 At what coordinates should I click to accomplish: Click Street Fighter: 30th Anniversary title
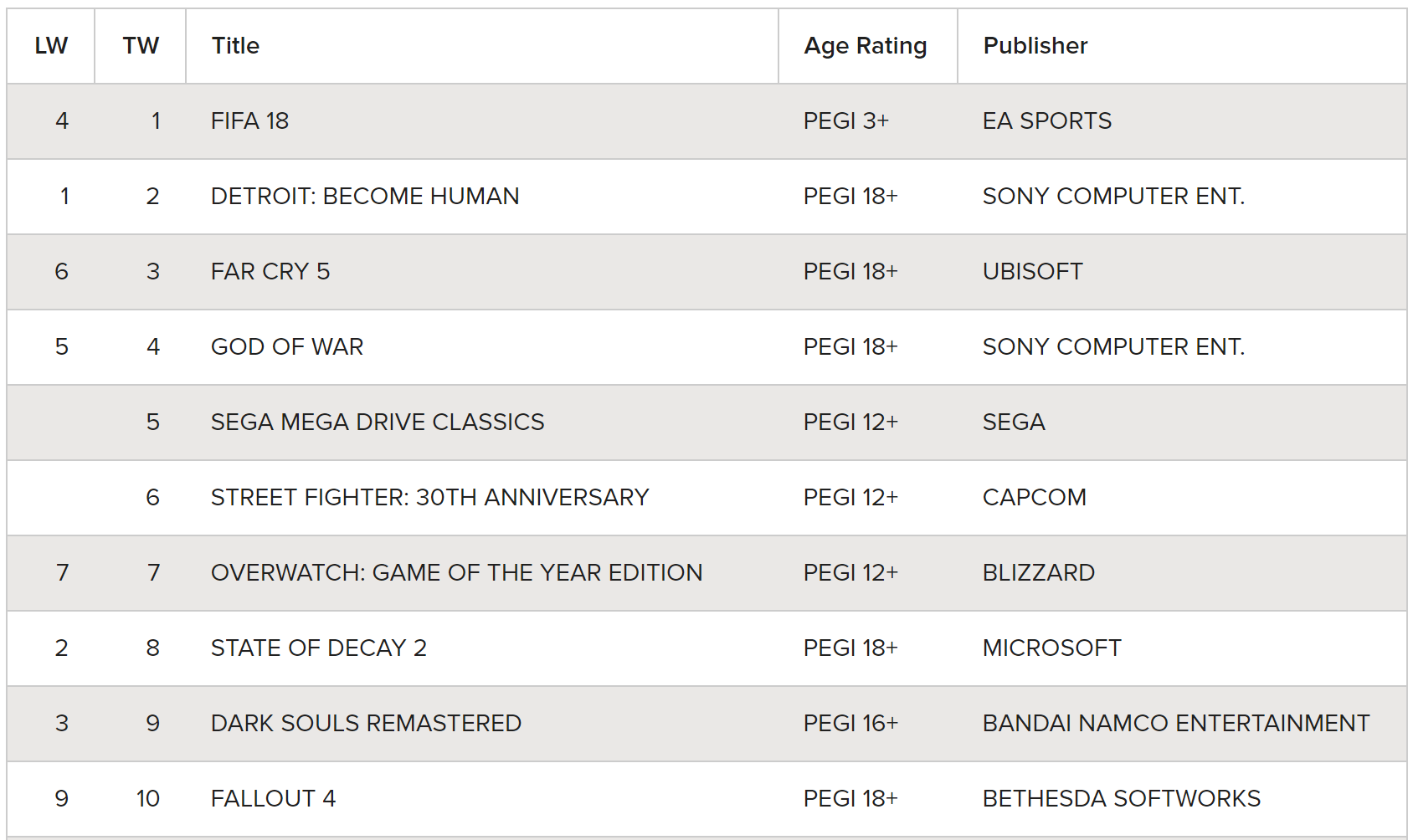(430, 498)
